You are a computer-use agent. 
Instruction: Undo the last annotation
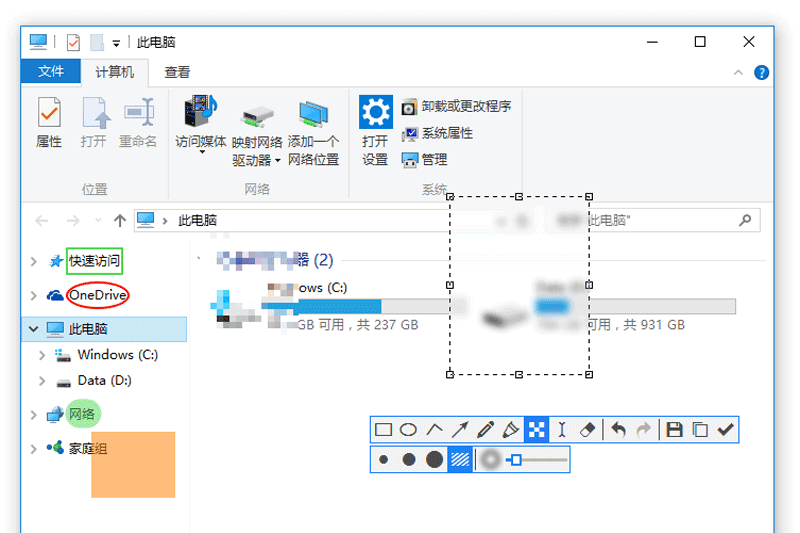(619, 430)
